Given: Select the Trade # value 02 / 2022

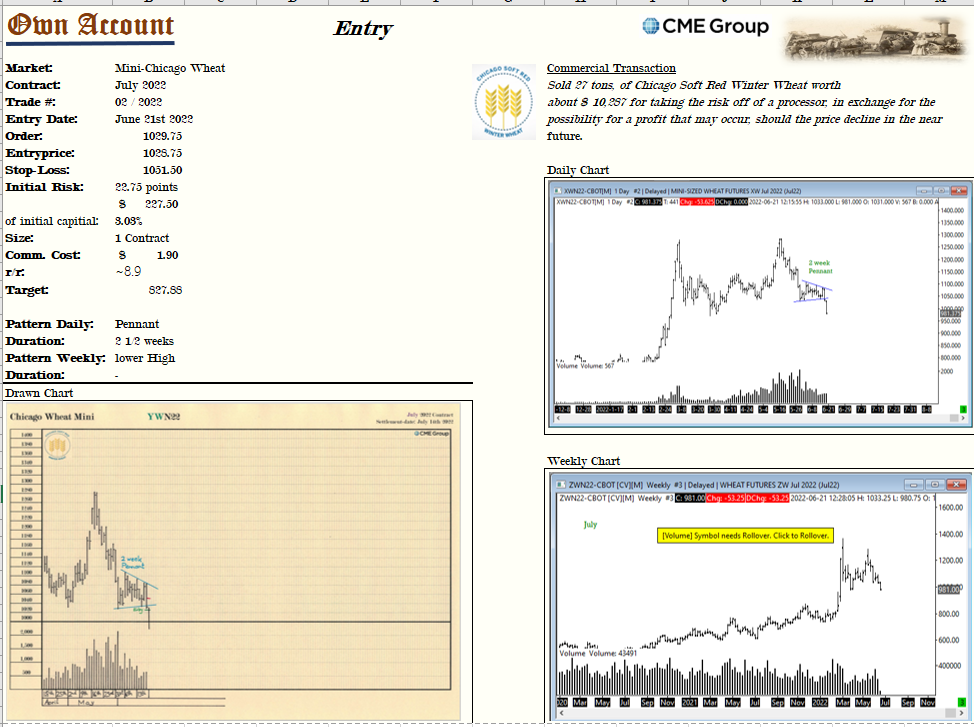Looking at the screenshot, I should [139, 102].
